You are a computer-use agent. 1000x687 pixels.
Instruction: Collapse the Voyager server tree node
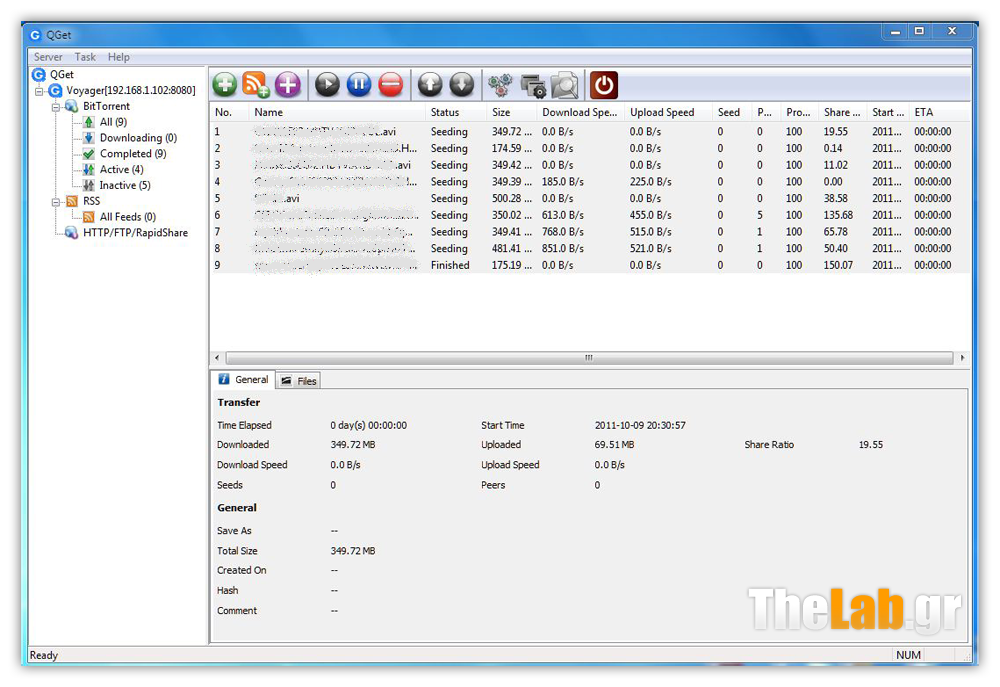click(39, 91)
